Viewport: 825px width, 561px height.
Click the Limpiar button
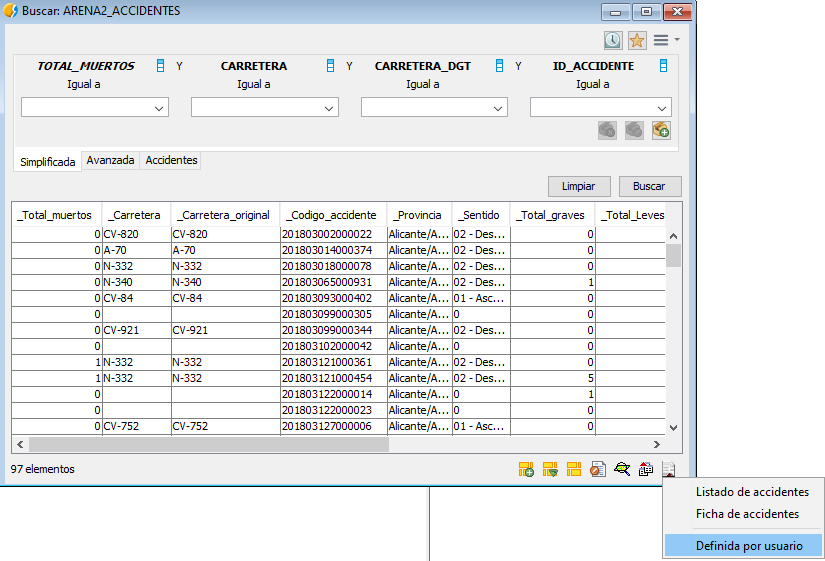point(579,186)
